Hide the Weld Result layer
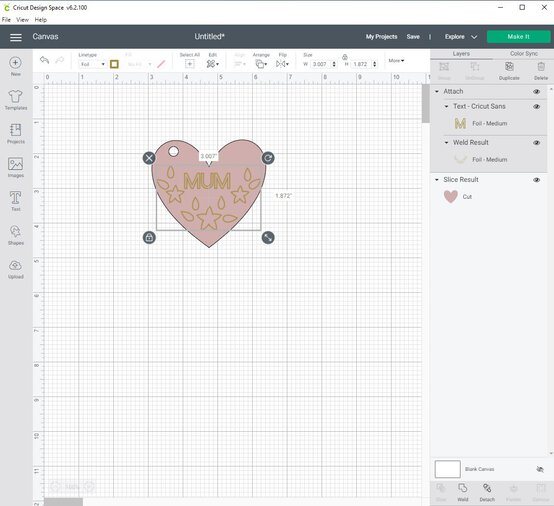 [536, 143]
